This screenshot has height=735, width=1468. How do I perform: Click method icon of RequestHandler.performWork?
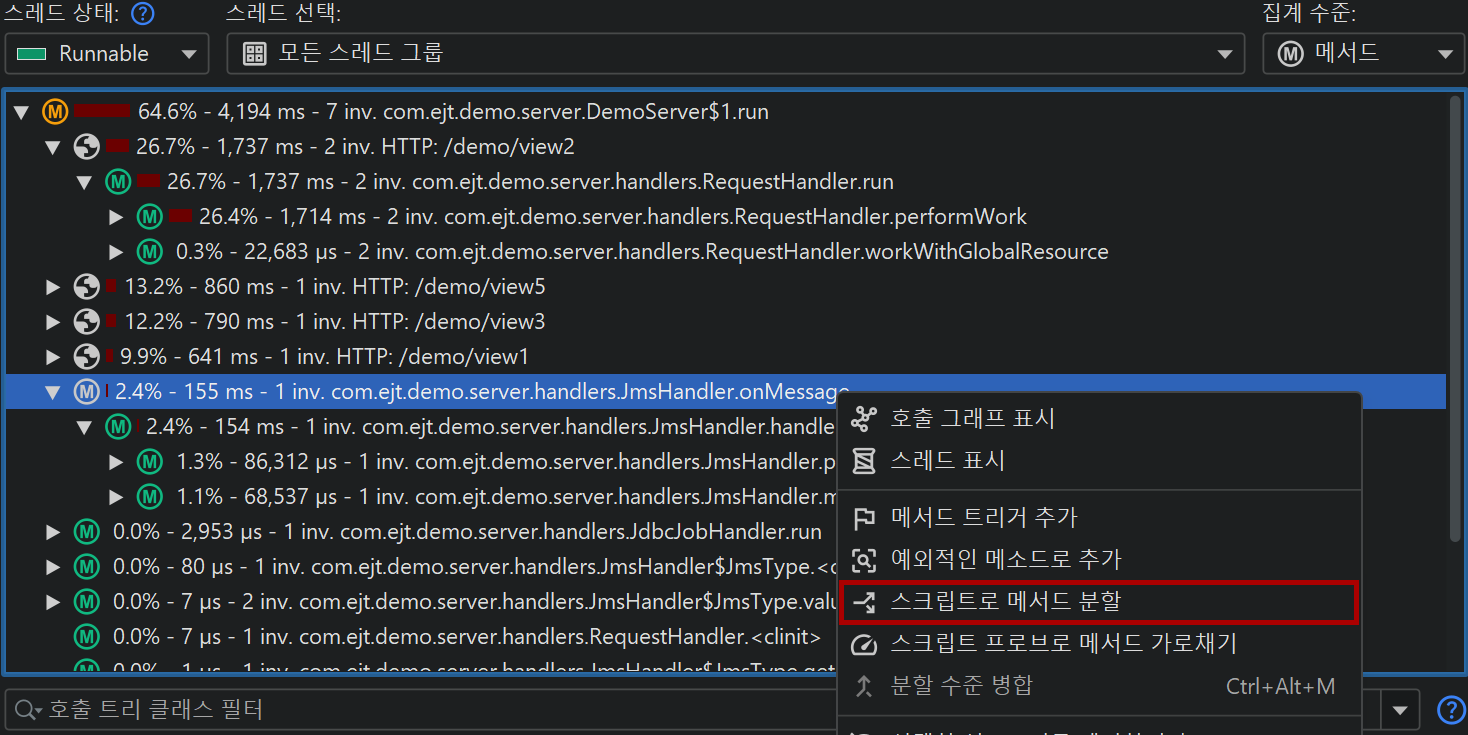pos(150,217)
